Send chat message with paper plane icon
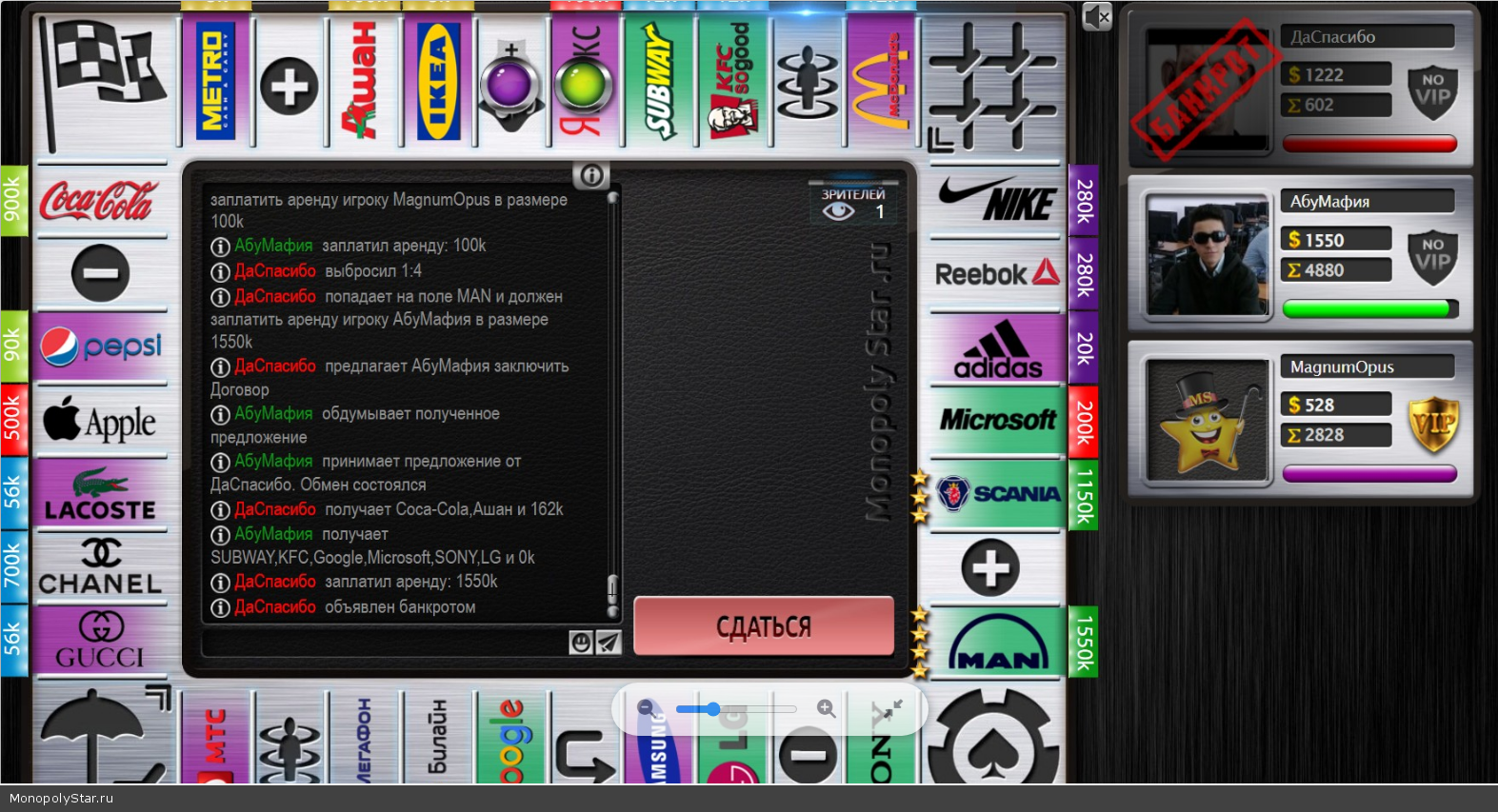Viewport: 1498px width, 812px height. 609,643
